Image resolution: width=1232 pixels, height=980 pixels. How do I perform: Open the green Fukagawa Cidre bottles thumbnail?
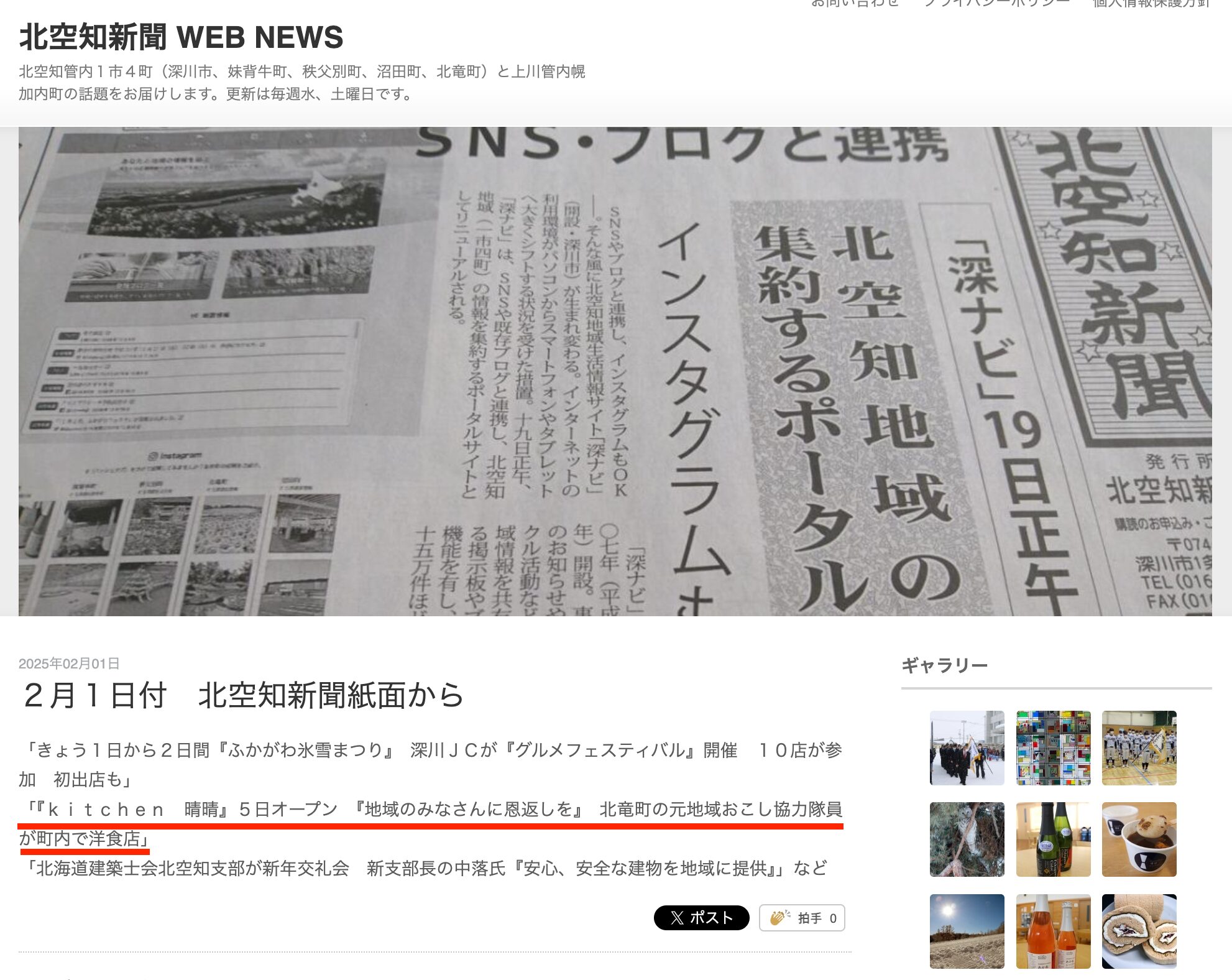1053,839
